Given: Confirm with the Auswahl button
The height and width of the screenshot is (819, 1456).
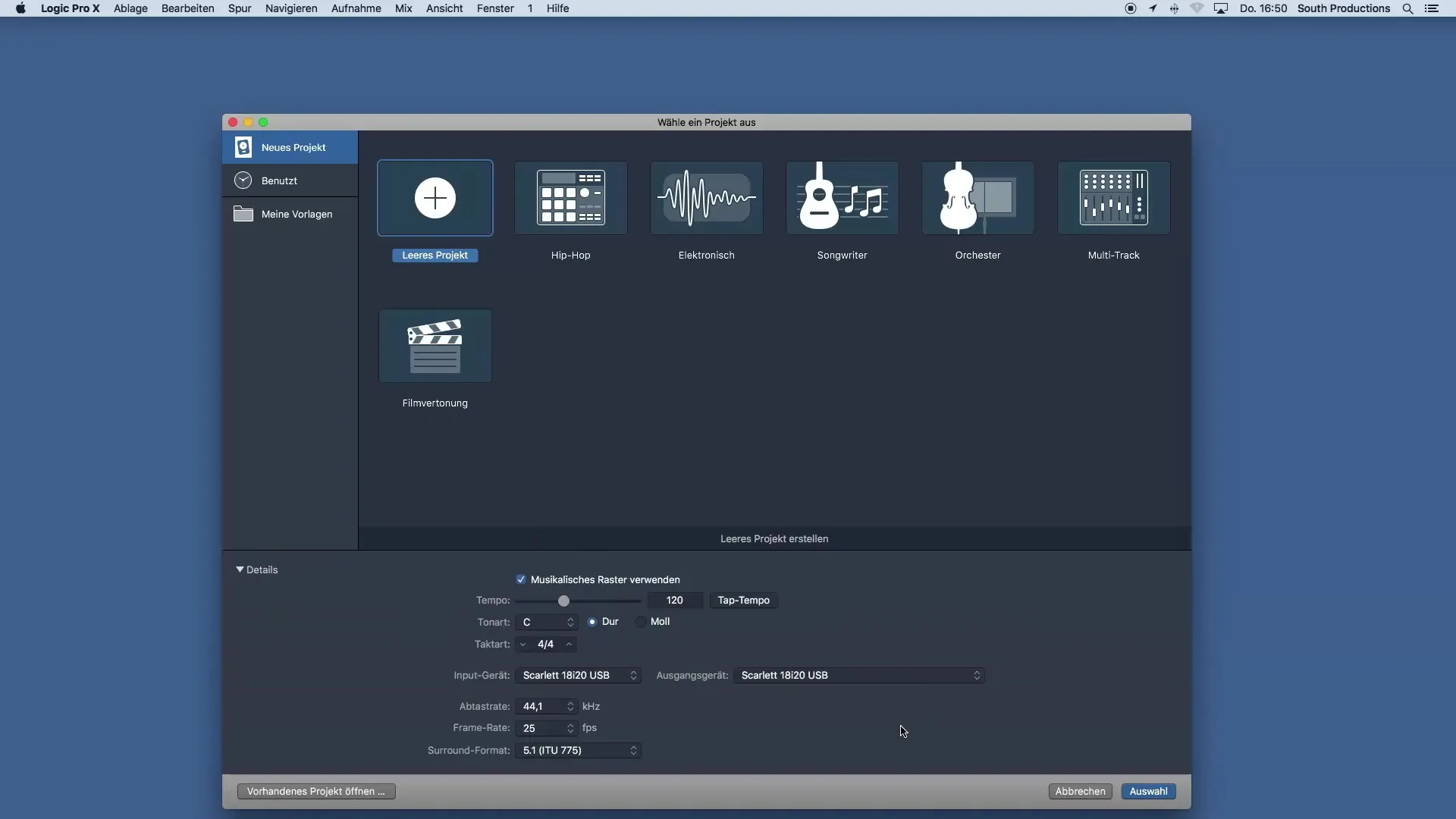Looking at the screenshot, I should pos(1148,791).
